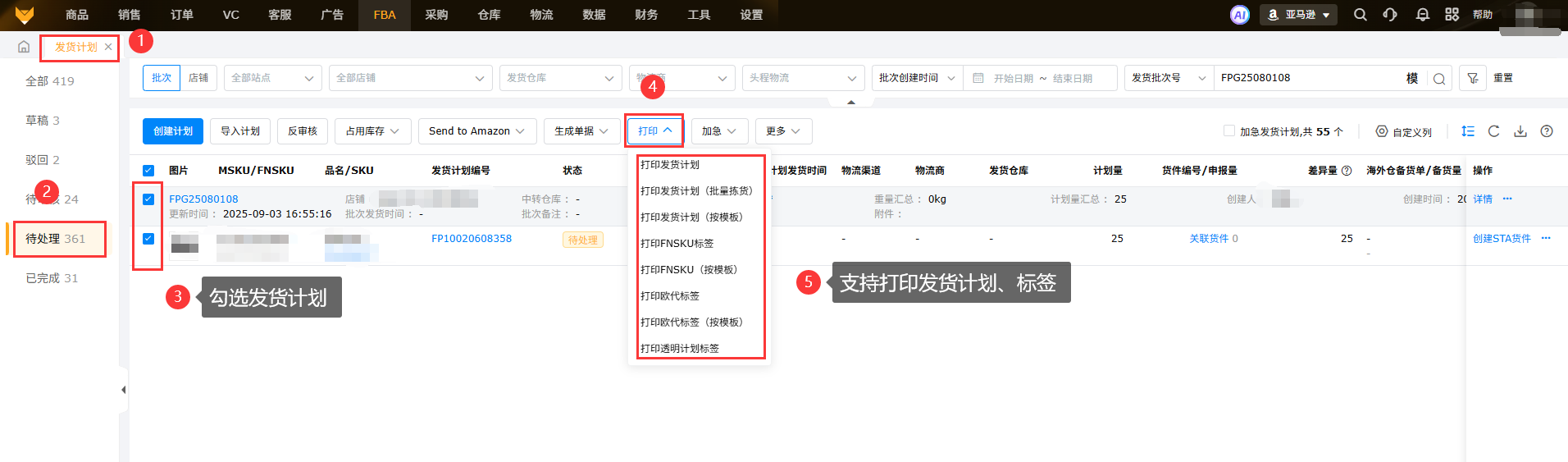This screenshot has height=462, width=1568.
Task: Toggle the select-all checkbox in table header
Action: [148, 171]
